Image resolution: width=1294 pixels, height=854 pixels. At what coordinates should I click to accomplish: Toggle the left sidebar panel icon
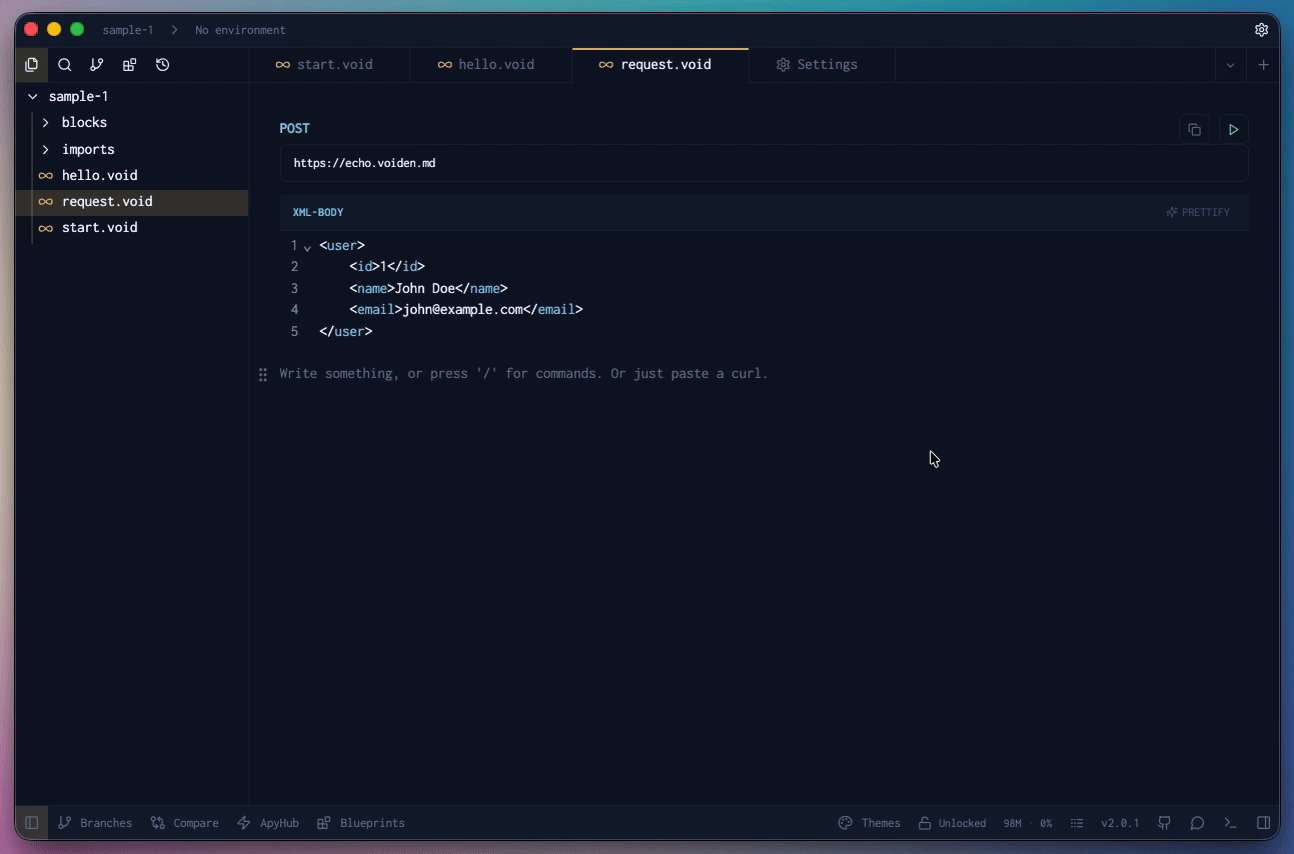pyautogui.click(x=32, y=823)
